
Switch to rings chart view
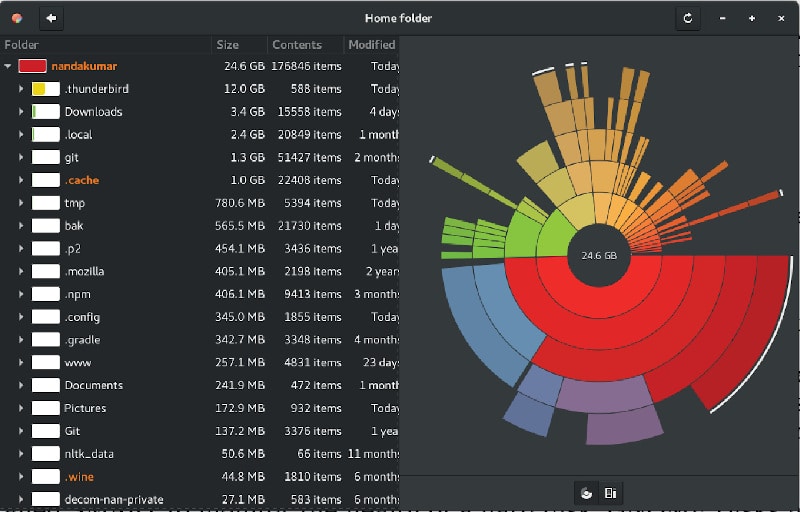(587, 492)
